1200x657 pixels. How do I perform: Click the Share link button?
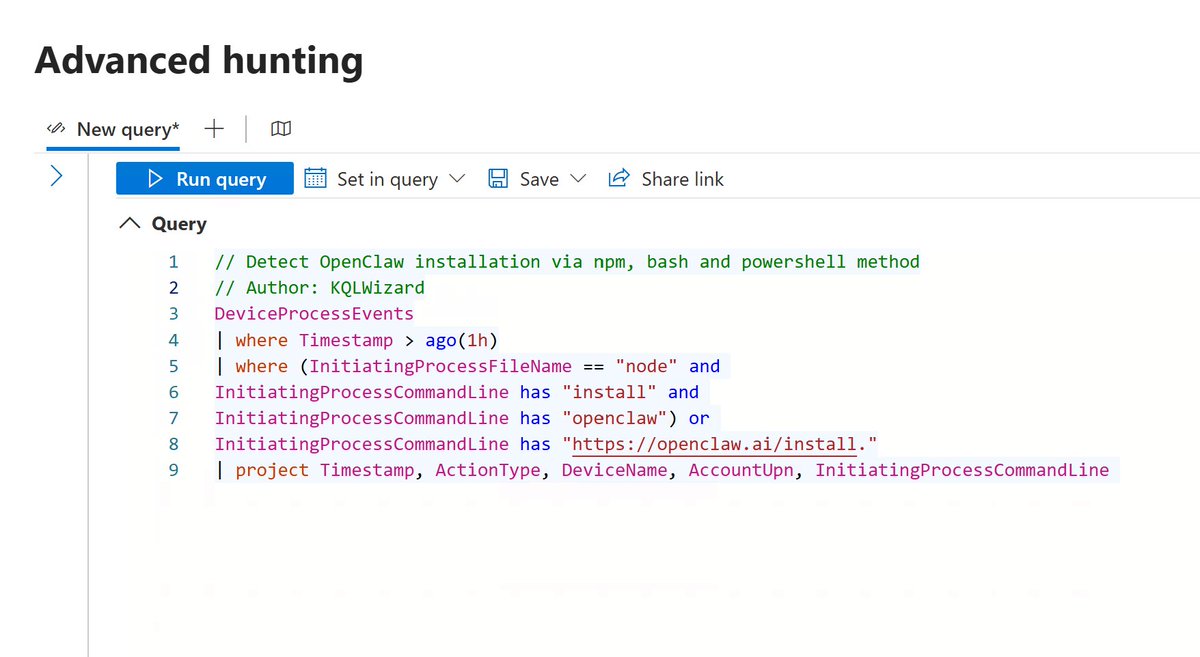[666, 179]
